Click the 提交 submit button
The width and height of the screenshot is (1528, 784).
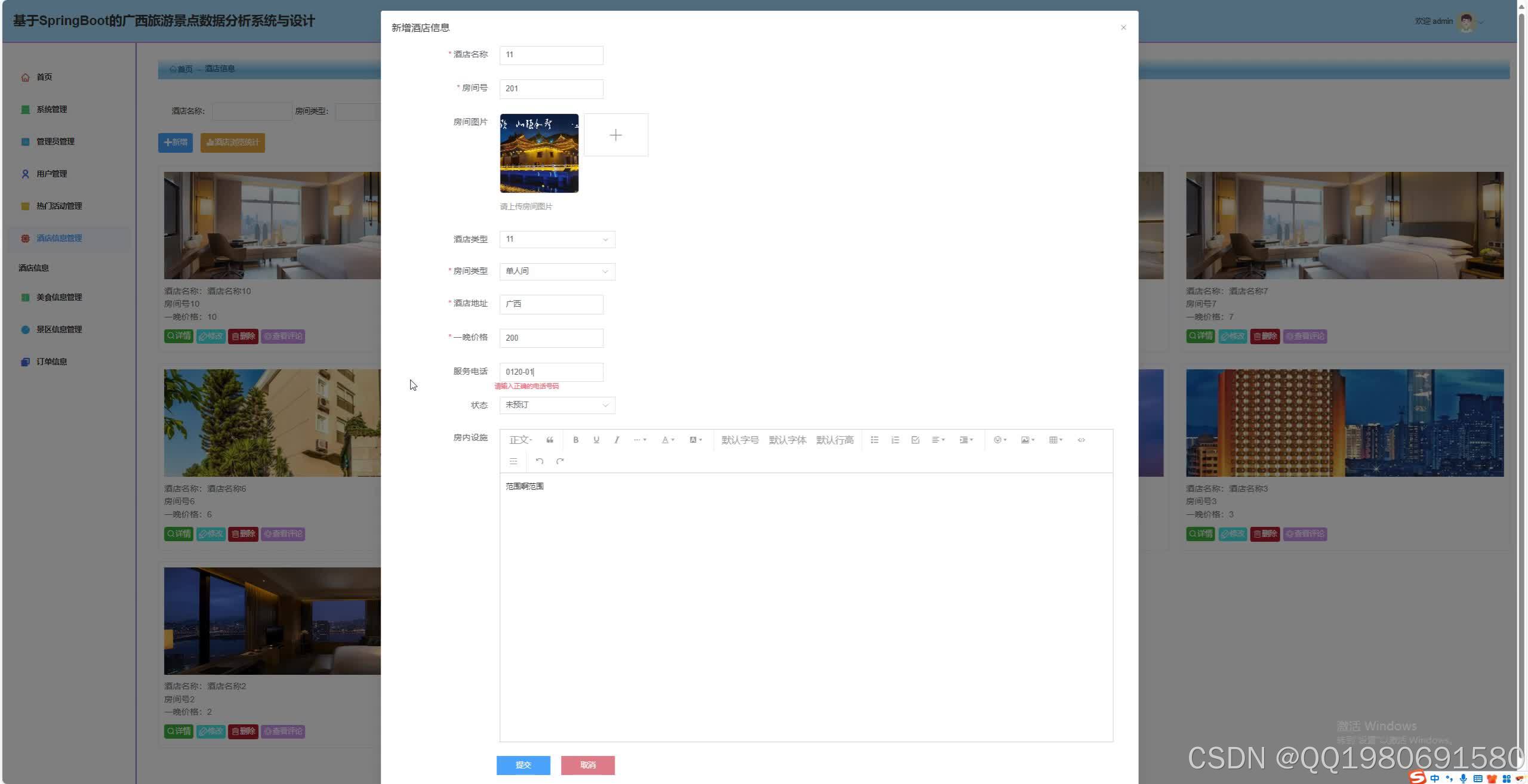point(523,765)
